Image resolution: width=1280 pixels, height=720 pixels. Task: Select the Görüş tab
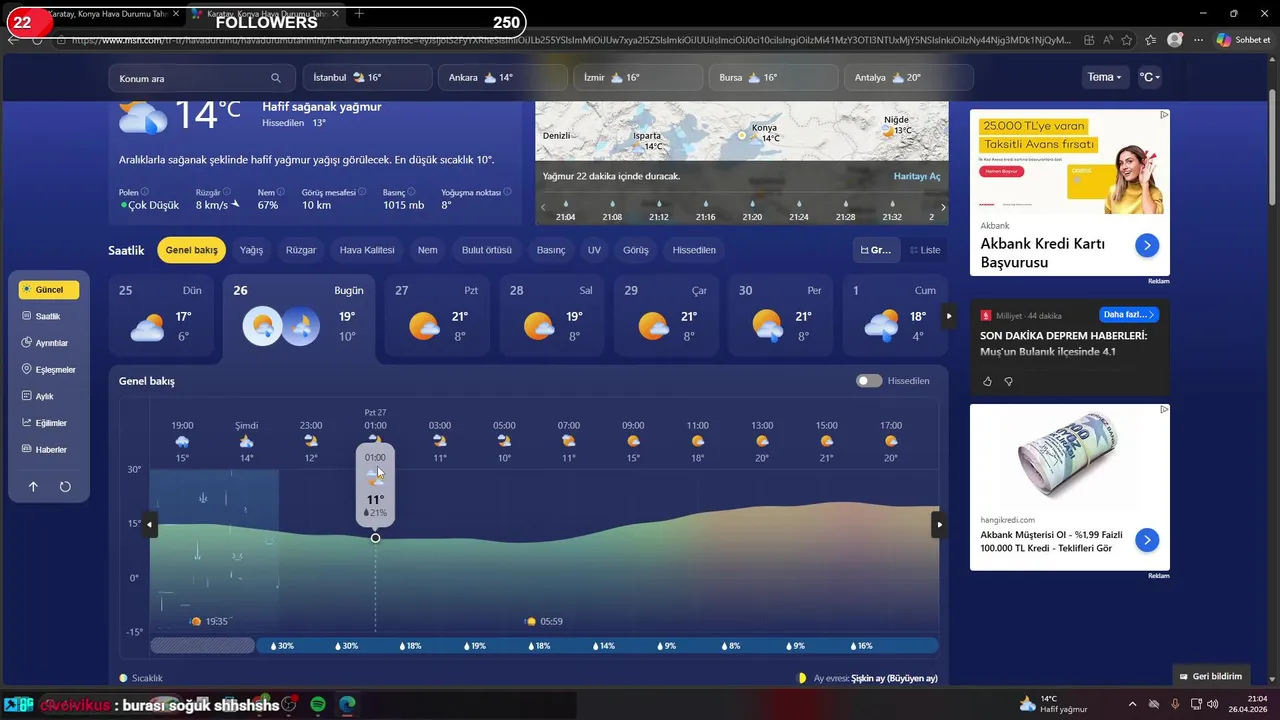click(636, 250)
